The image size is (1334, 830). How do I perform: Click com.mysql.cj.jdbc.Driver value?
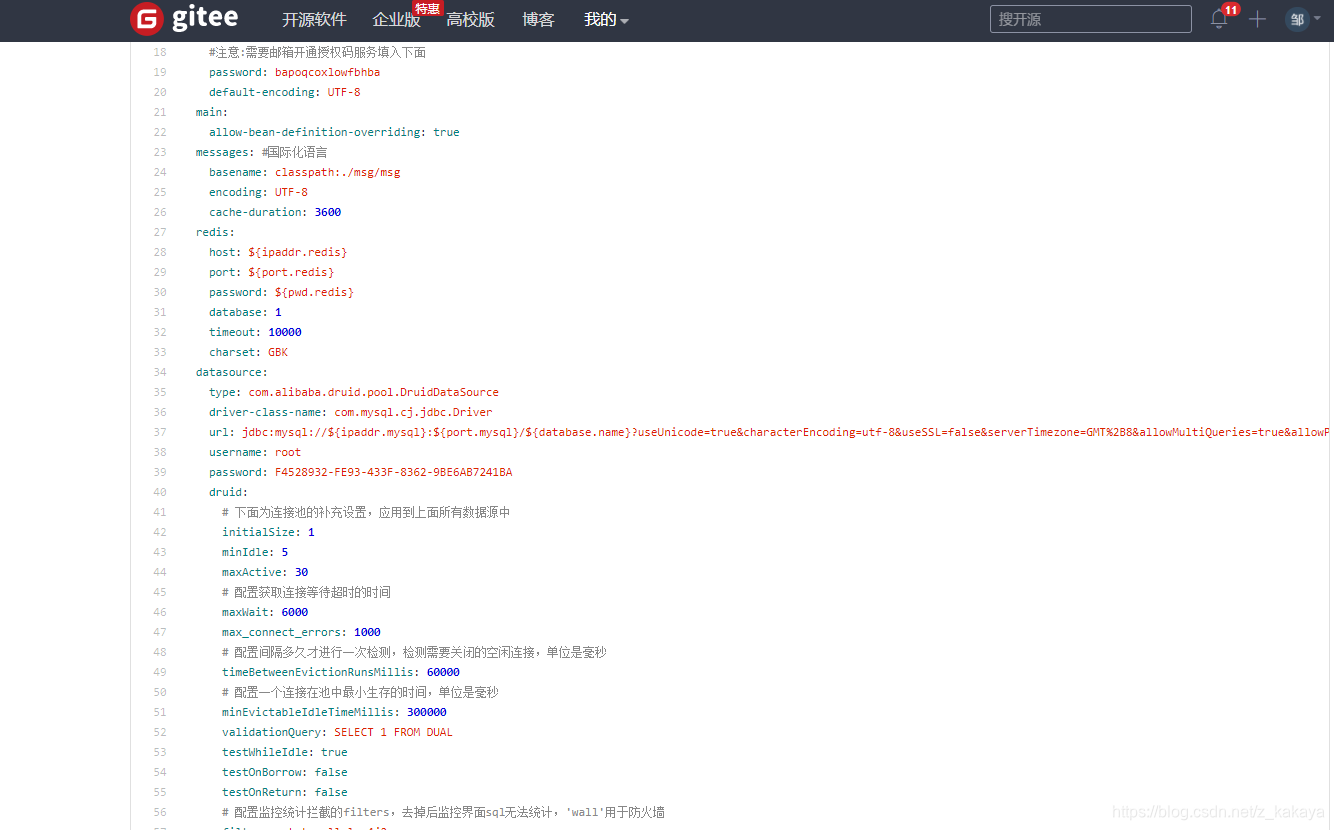tap(413, 412)
